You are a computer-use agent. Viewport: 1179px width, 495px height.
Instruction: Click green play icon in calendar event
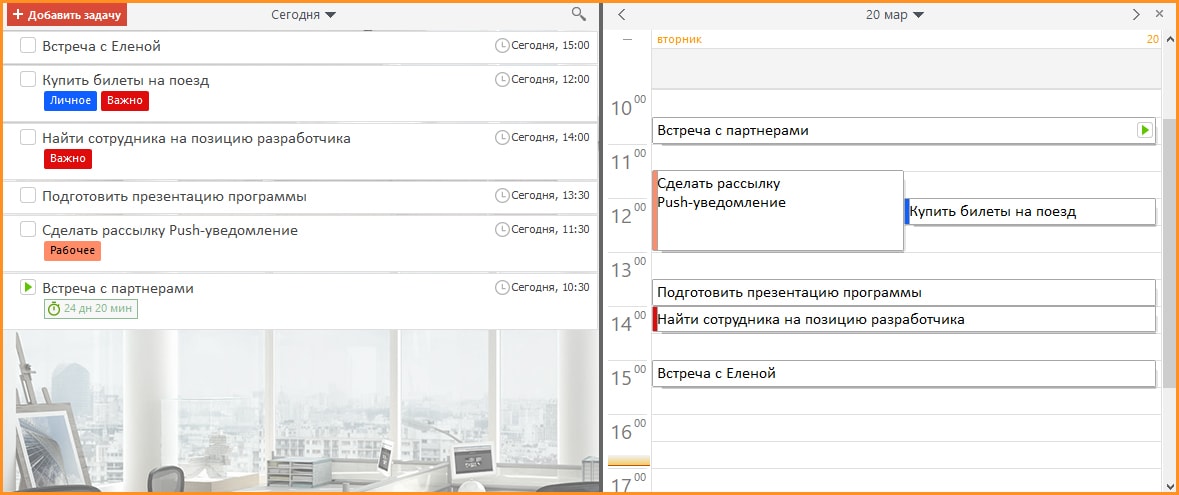[1144, 130]
